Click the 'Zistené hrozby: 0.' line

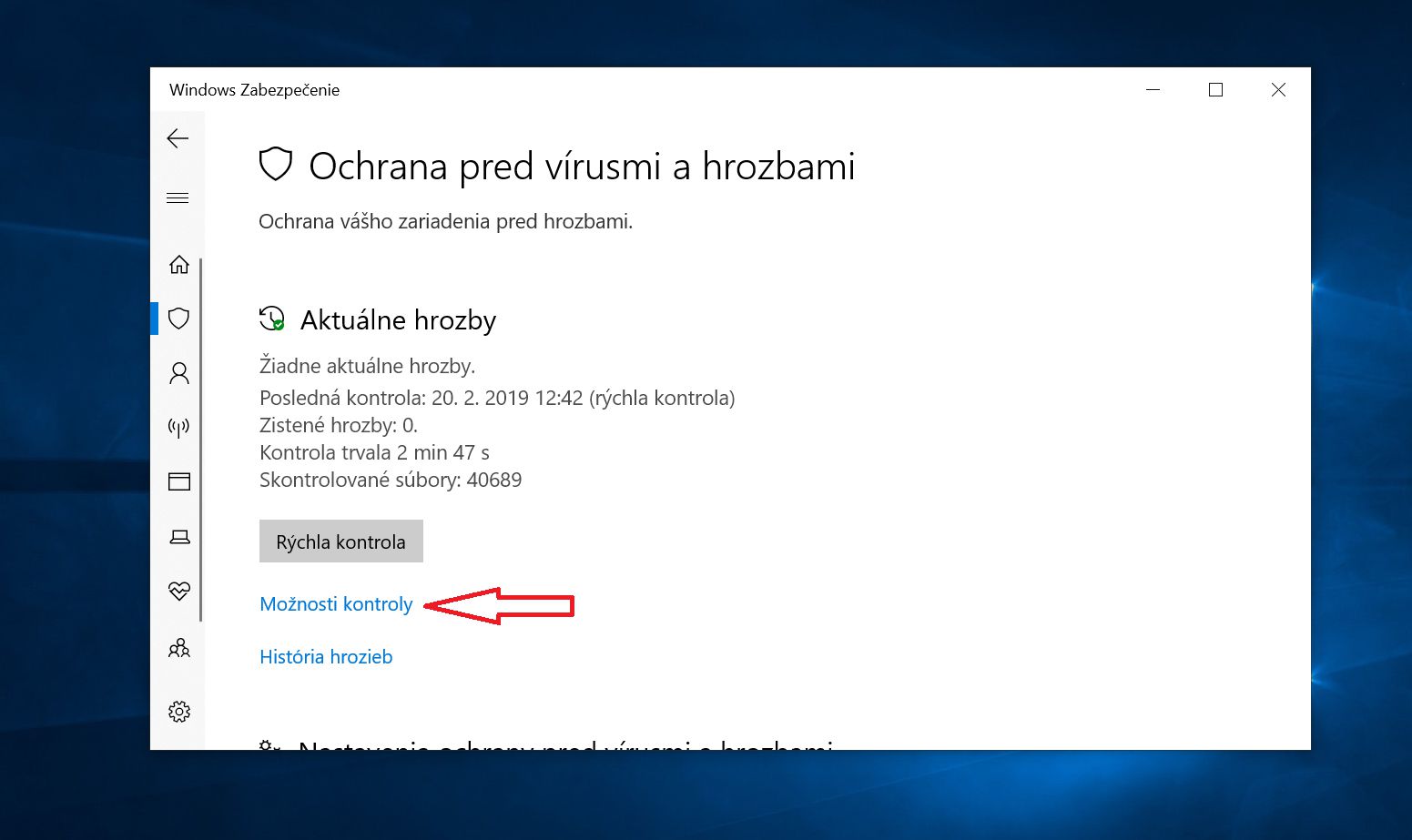[339, 425]
